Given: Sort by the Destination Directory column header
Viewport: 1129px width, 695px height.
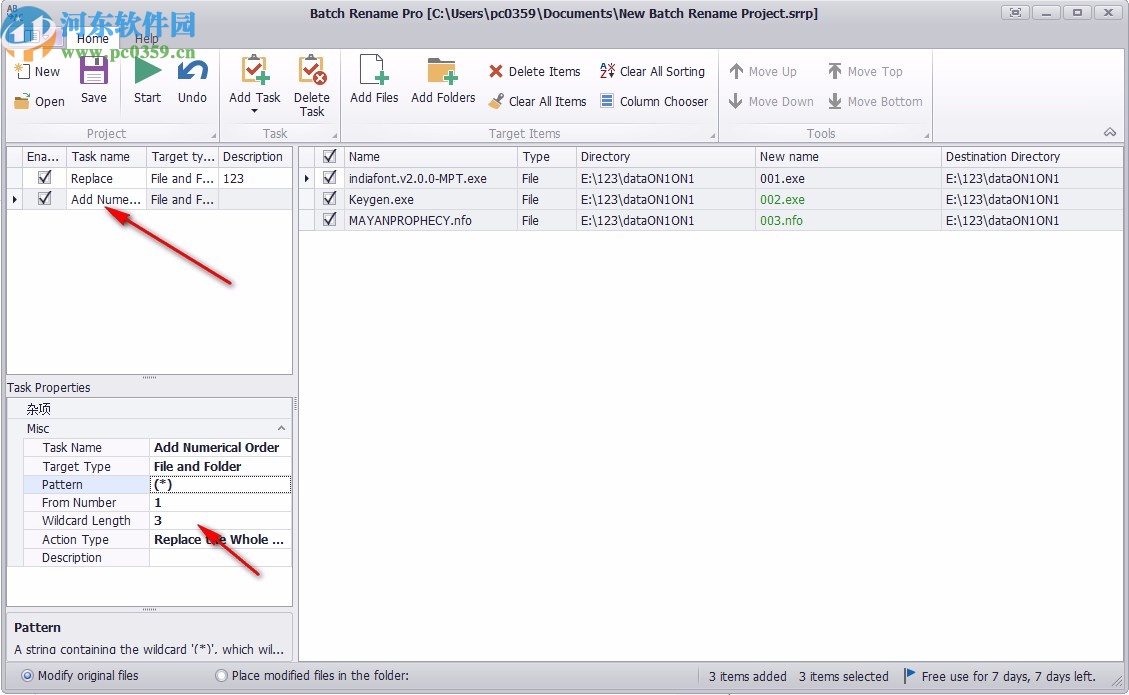Looking at the screenshot, I should 1032,156.
